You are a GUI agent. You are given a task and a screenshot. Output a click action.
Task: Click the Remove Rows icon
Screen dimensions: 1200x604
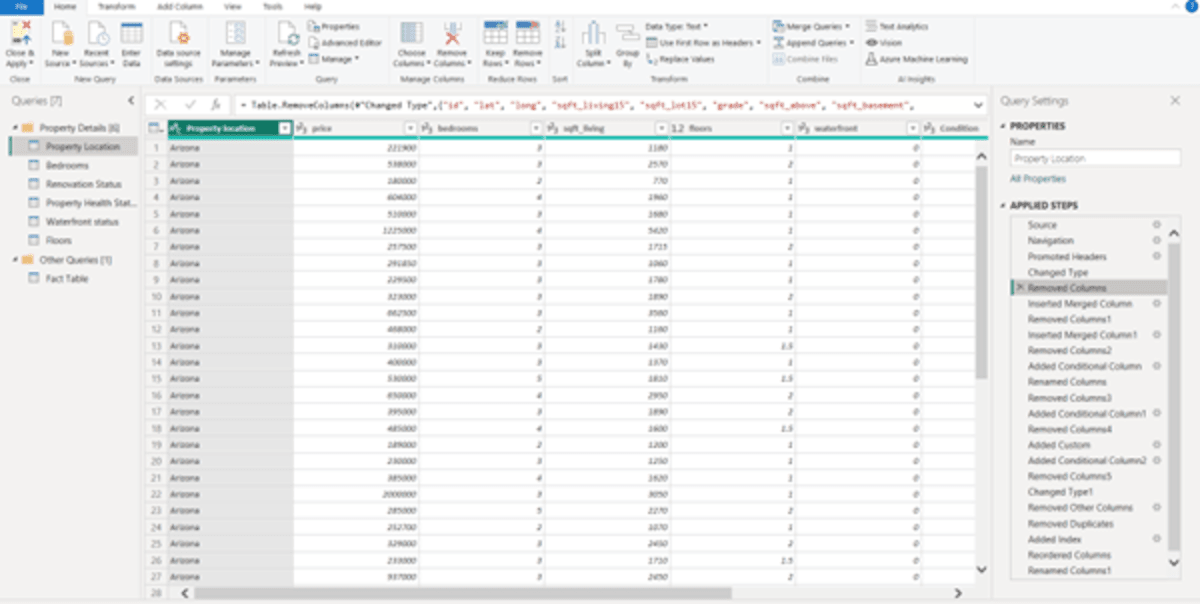coord(527,33)
